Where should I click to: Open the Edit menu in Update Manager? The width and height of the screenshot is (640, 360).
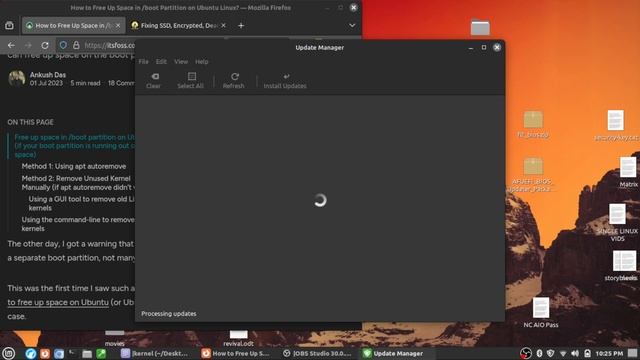pos(161,62)
